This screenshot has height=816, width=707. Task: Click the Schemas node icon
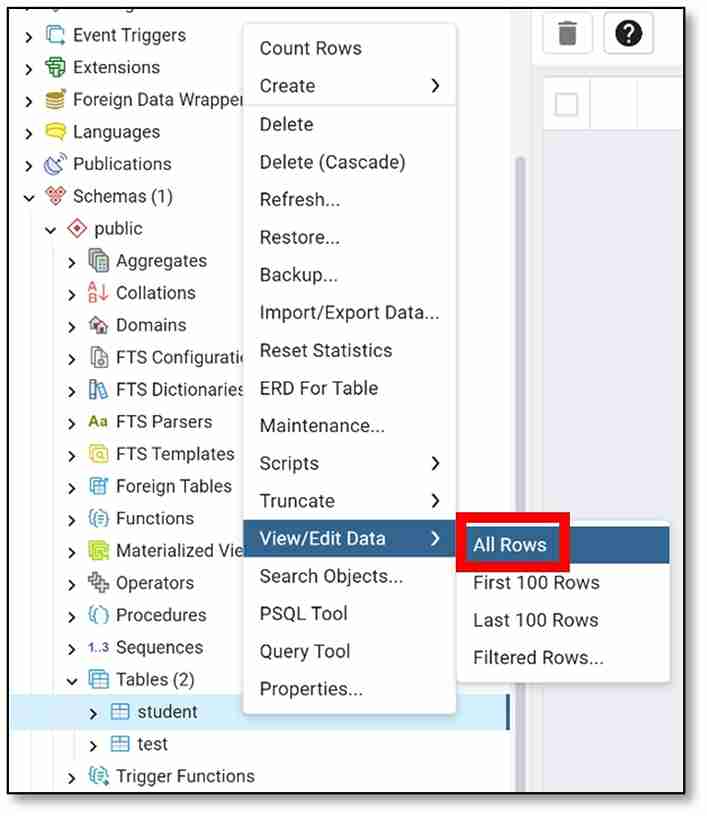pyautogui.click(x=55, y=196)
